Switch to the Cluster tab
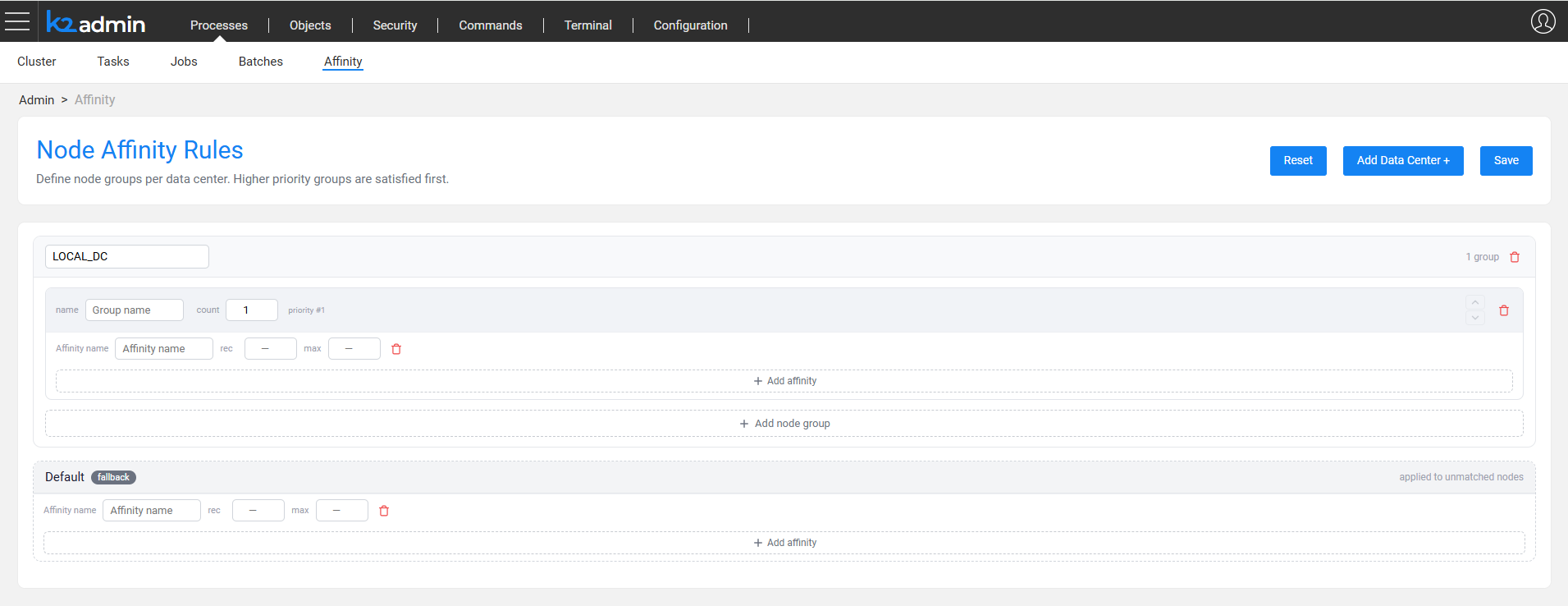The image size is (1568, 606). pos(37,62)
